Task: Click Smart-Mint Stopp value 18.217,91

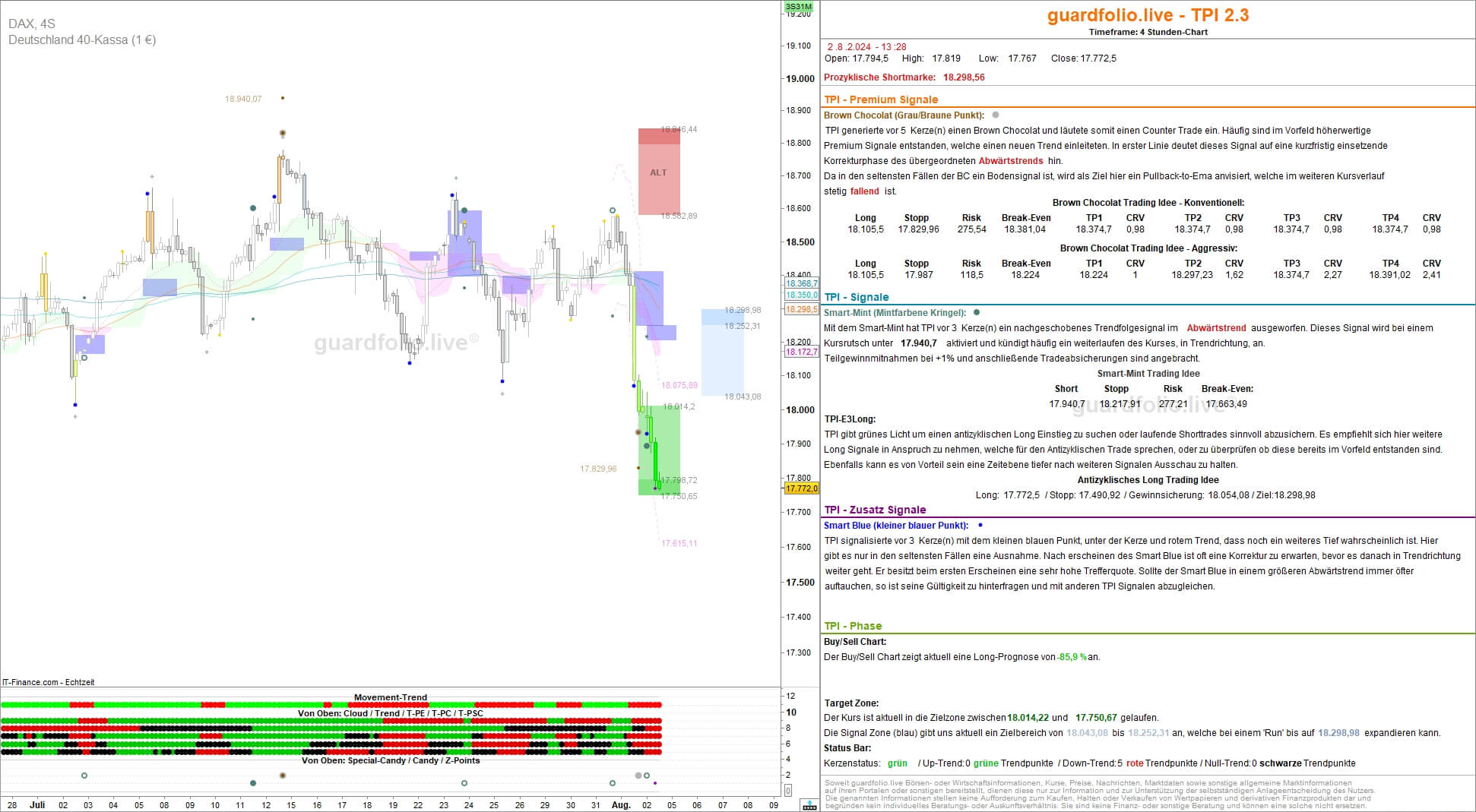Action: (x=1120, y=403)
